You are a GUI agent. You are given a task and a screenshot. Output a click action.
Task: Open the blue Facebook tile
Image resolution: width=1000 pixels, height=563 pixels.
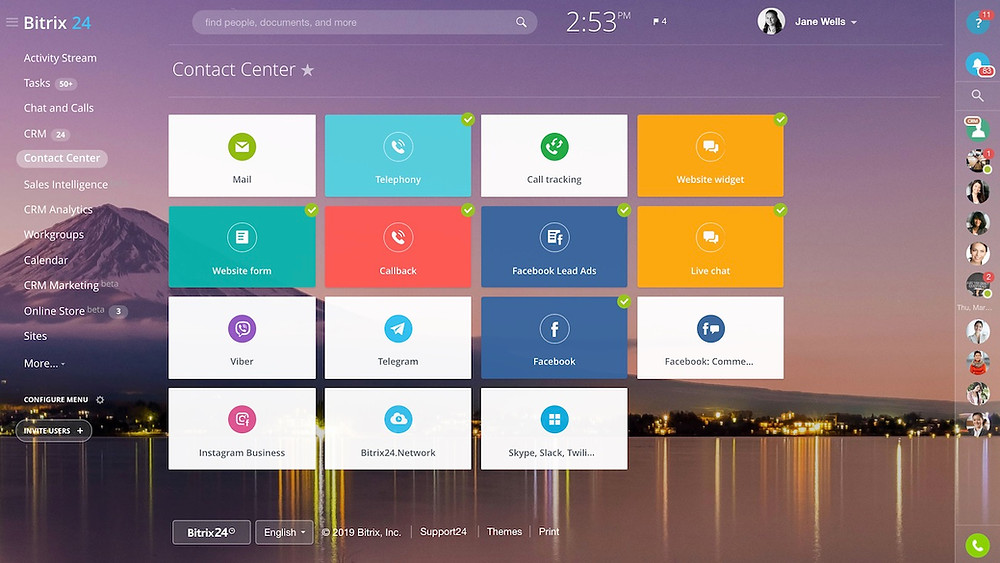pyautogui.click(x=554, y=338)
